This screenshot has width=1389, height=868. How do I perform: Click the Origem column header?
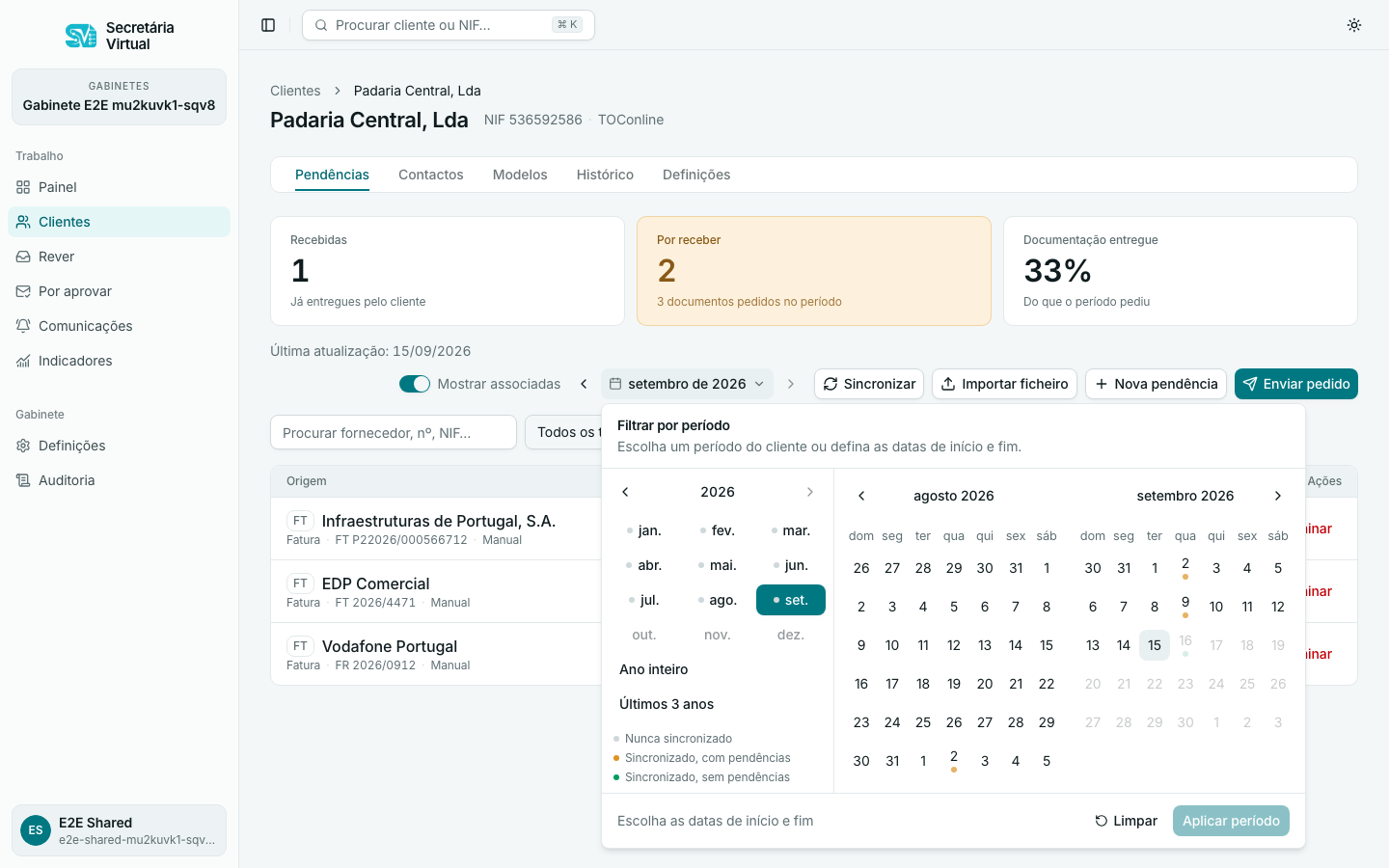(307, 481)
